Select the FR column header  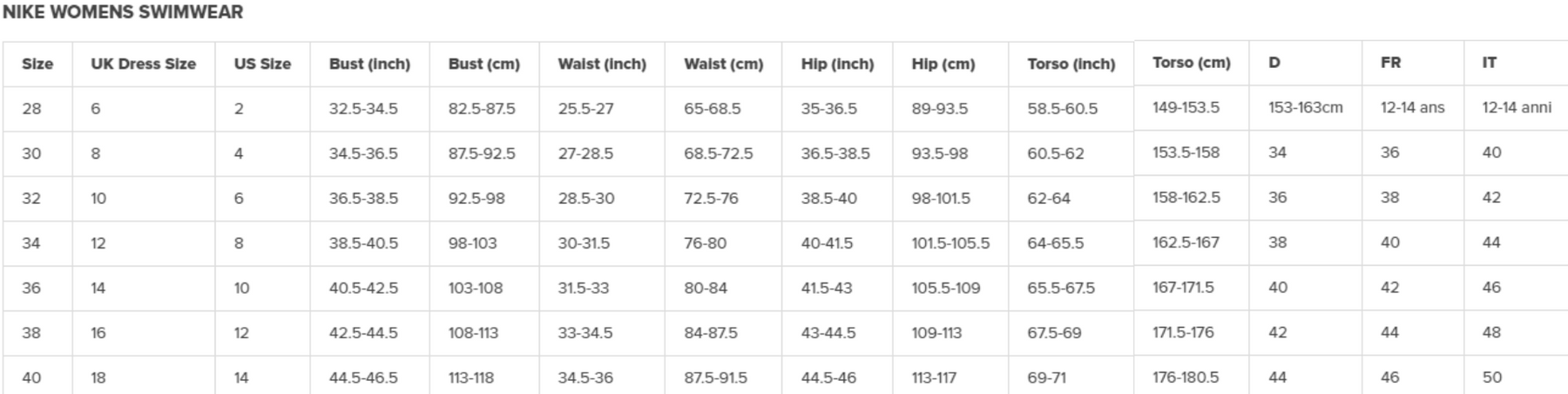pos(1390,63)
